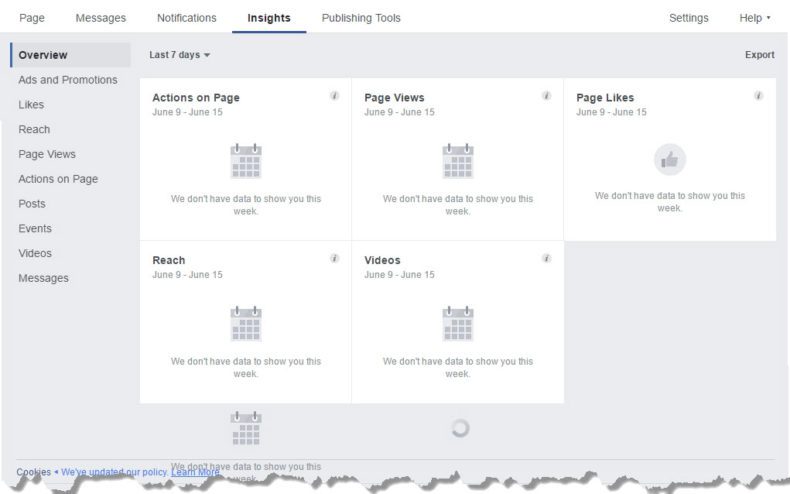This screenshot has width=790, height=494.
Task: Click the Videos card title
Action: tap(382, 260)
